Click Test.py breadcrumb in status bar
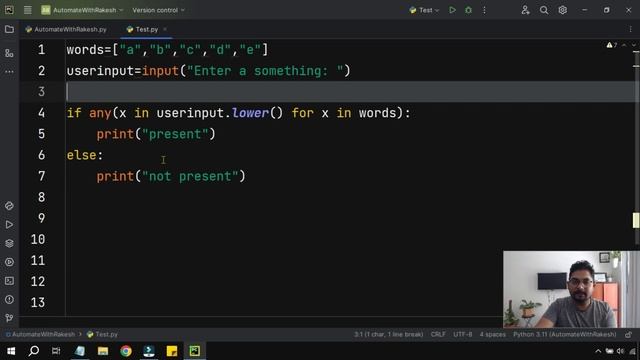Image resolution: width=640 pixels, height=360 pixels. coord(102,334)
